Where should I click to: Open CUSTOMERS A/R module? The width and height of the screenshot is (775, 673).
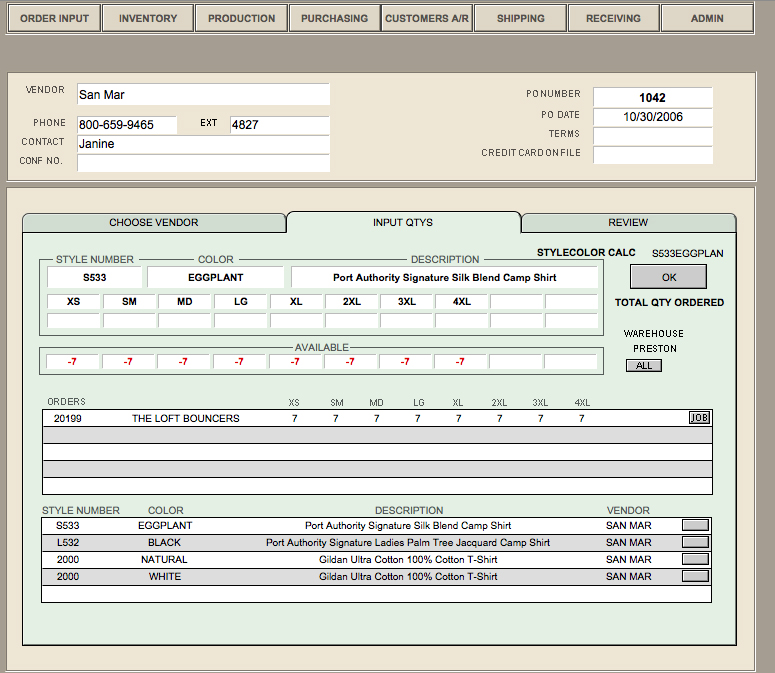click(427, 18)
